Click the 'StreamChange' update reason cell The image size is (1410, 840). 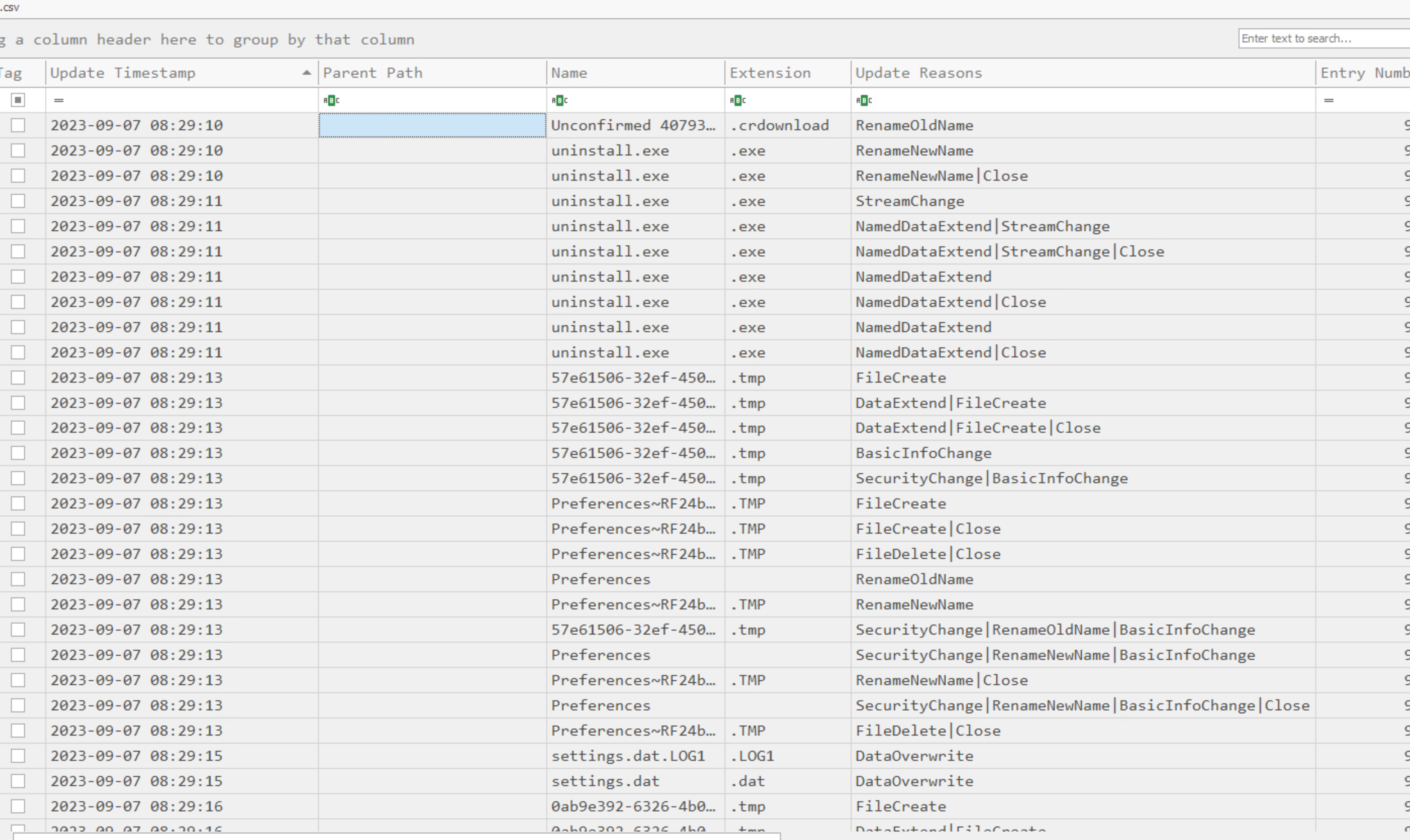point(1083,201)
